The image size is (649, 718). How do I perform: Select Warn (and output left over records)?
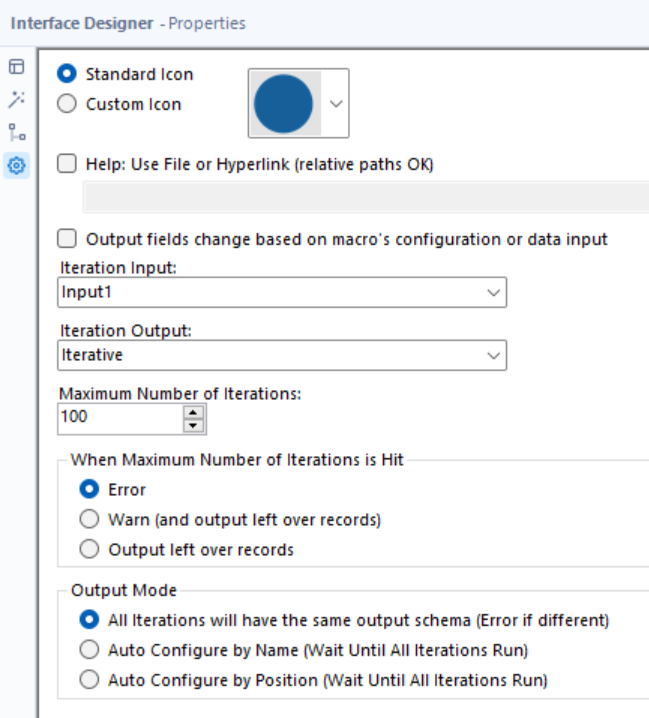pos(90,519)
